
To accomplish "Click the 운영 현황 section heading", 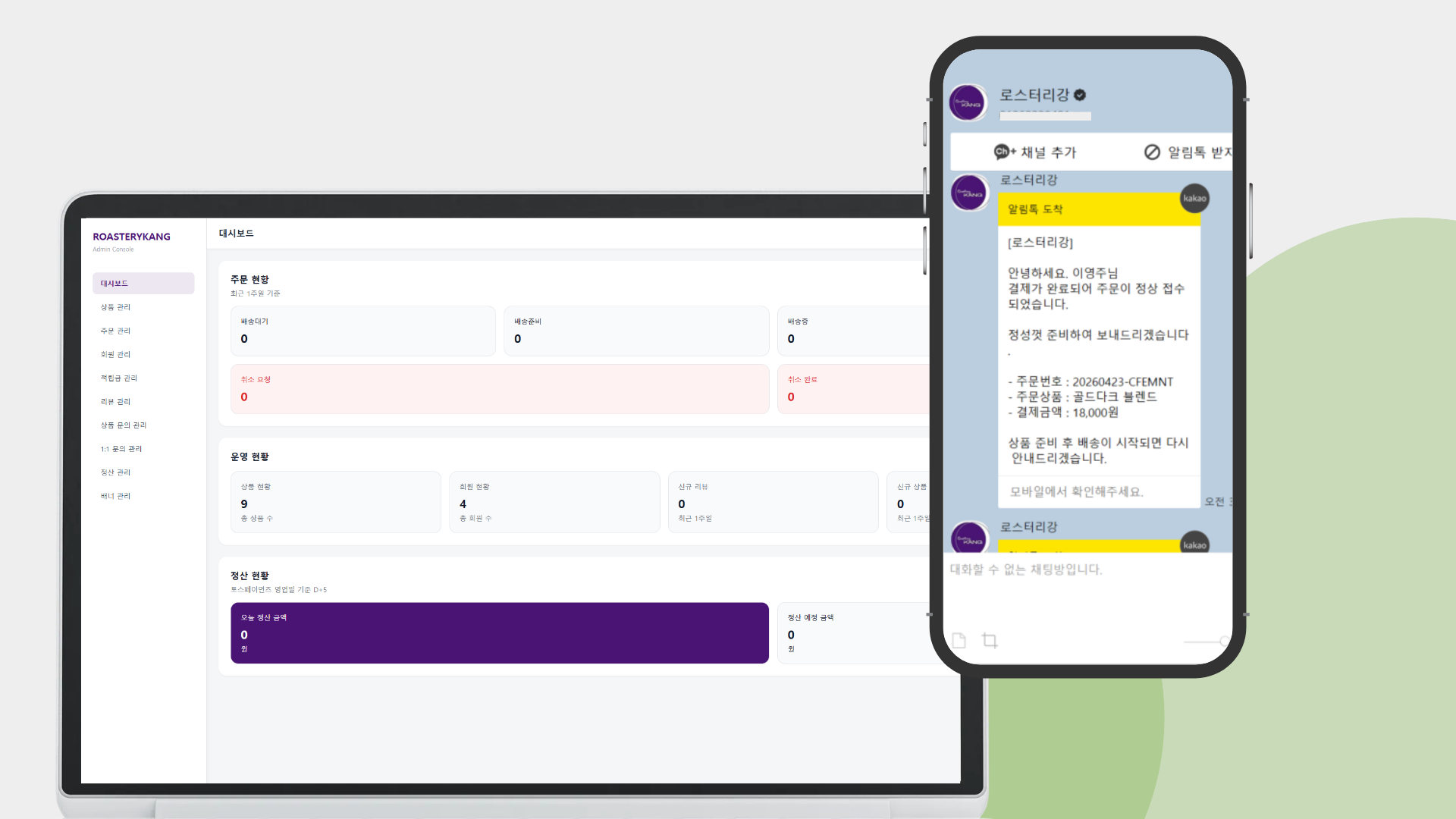I will 249,457.
